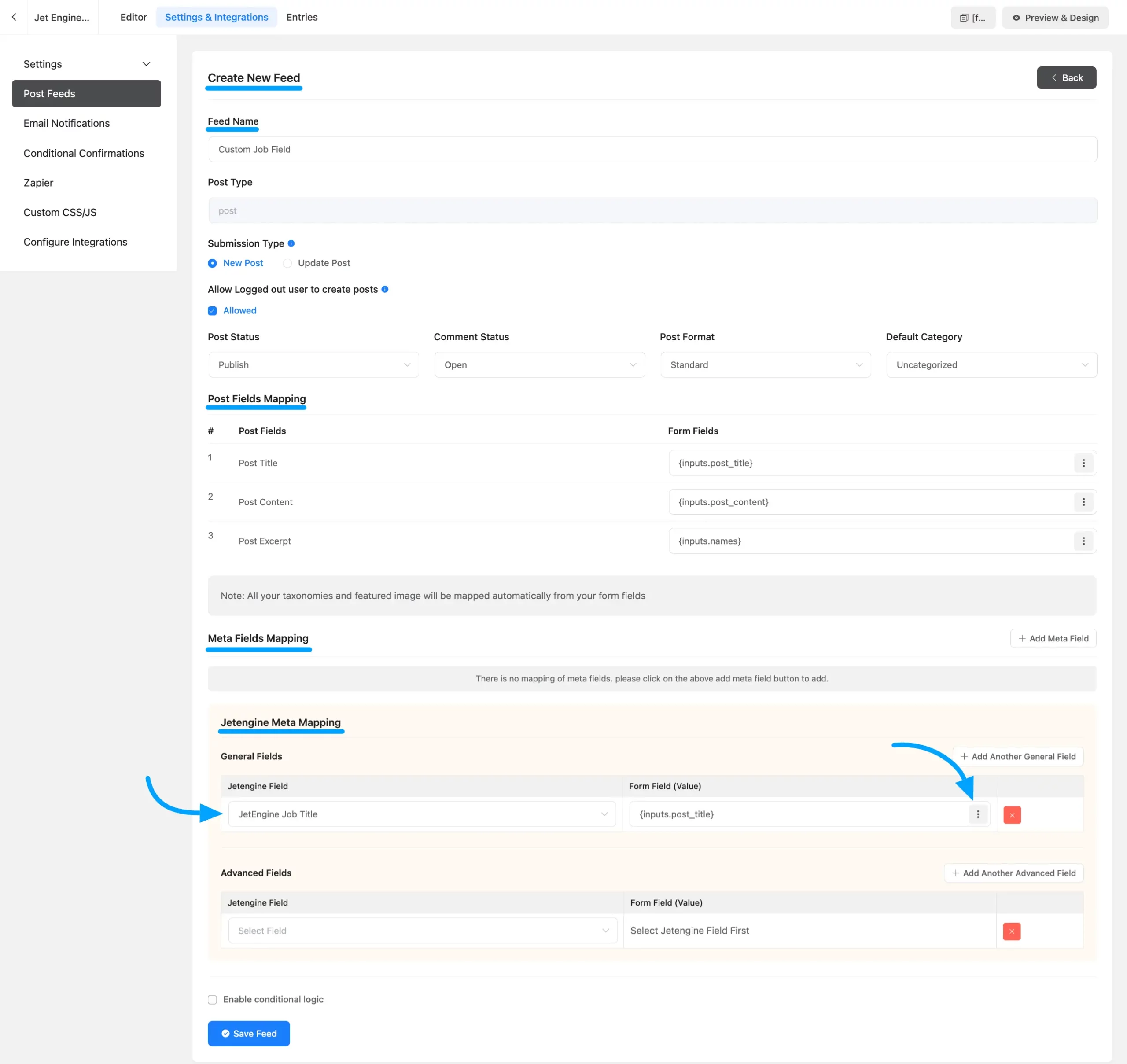Click the Feed Name input field
The width and height of the screenshot is (1127, 1064).
[652, 149]
